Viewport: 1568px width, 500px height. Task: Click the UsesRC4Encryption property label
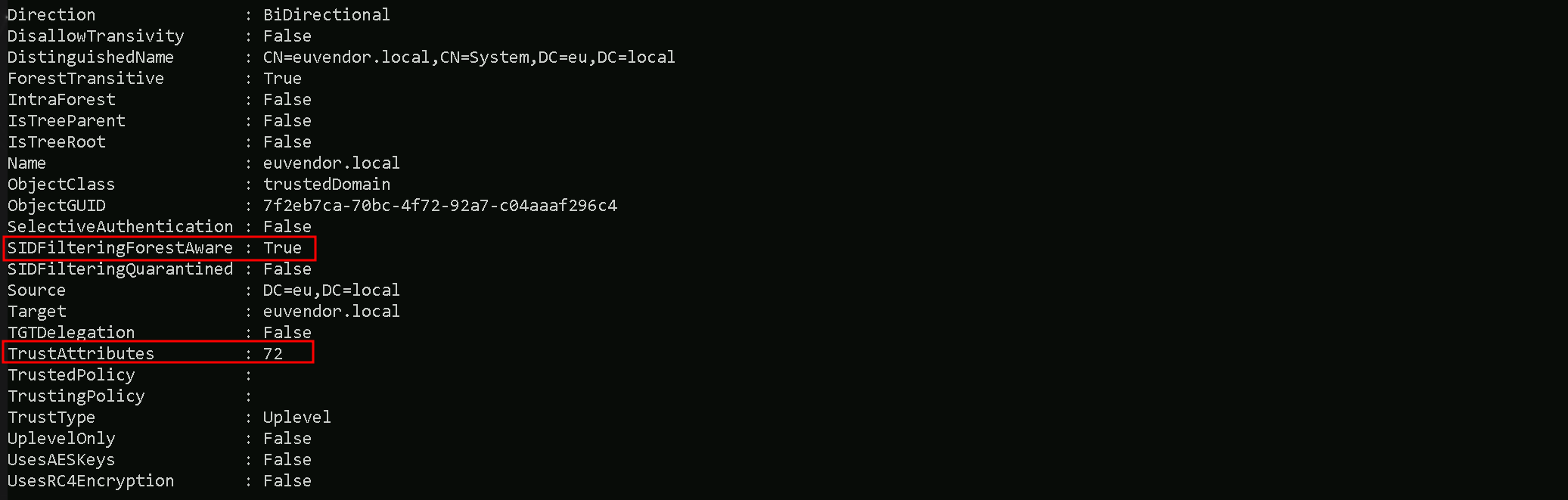(91, 481)
